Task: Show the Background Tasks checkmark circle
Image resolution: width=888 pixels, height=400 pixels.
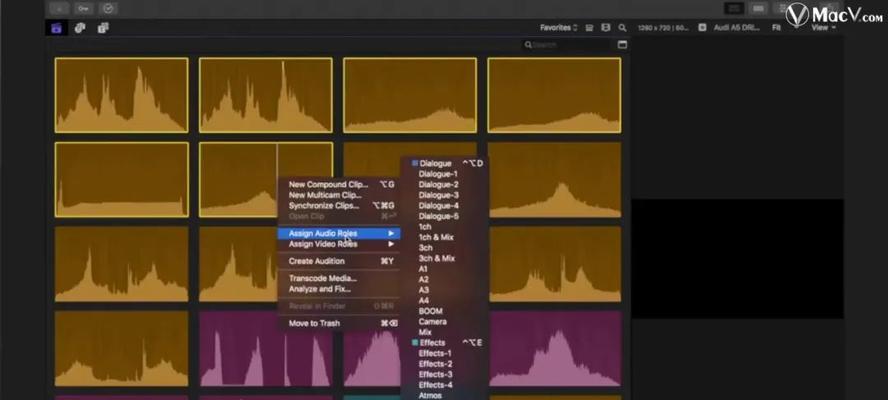Action: point(108,8)
